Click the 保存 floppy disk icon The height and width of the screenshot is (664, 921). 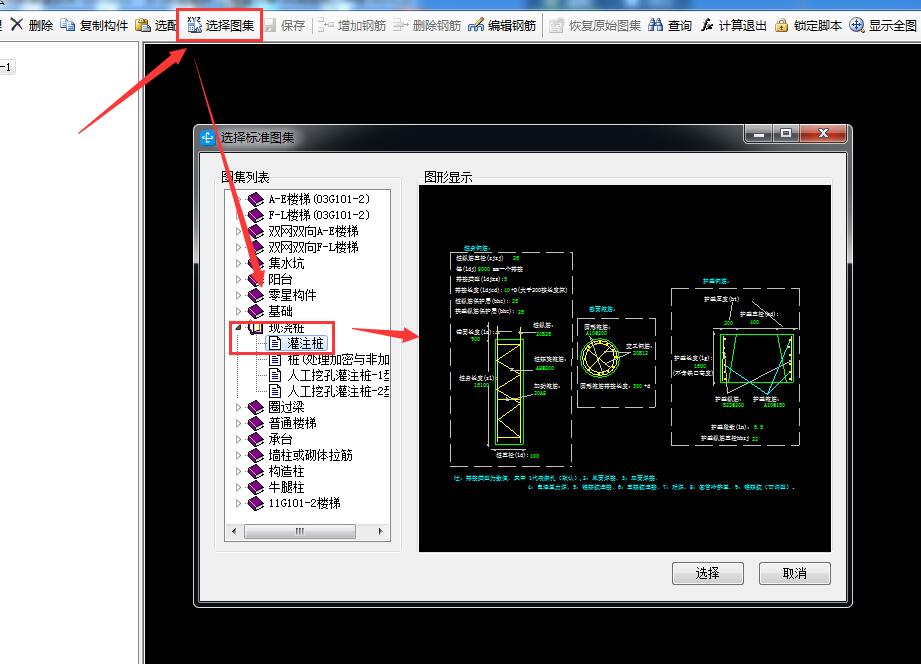[x=270, y=25]
